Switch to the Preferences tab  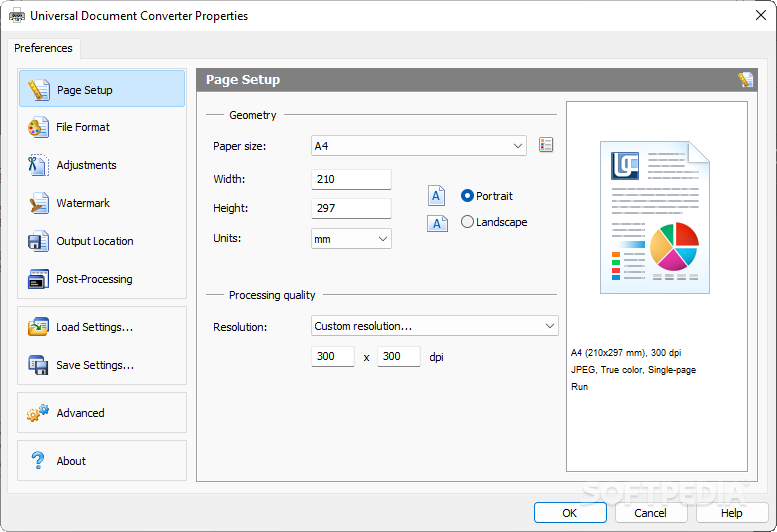click(x=44, y=48)
